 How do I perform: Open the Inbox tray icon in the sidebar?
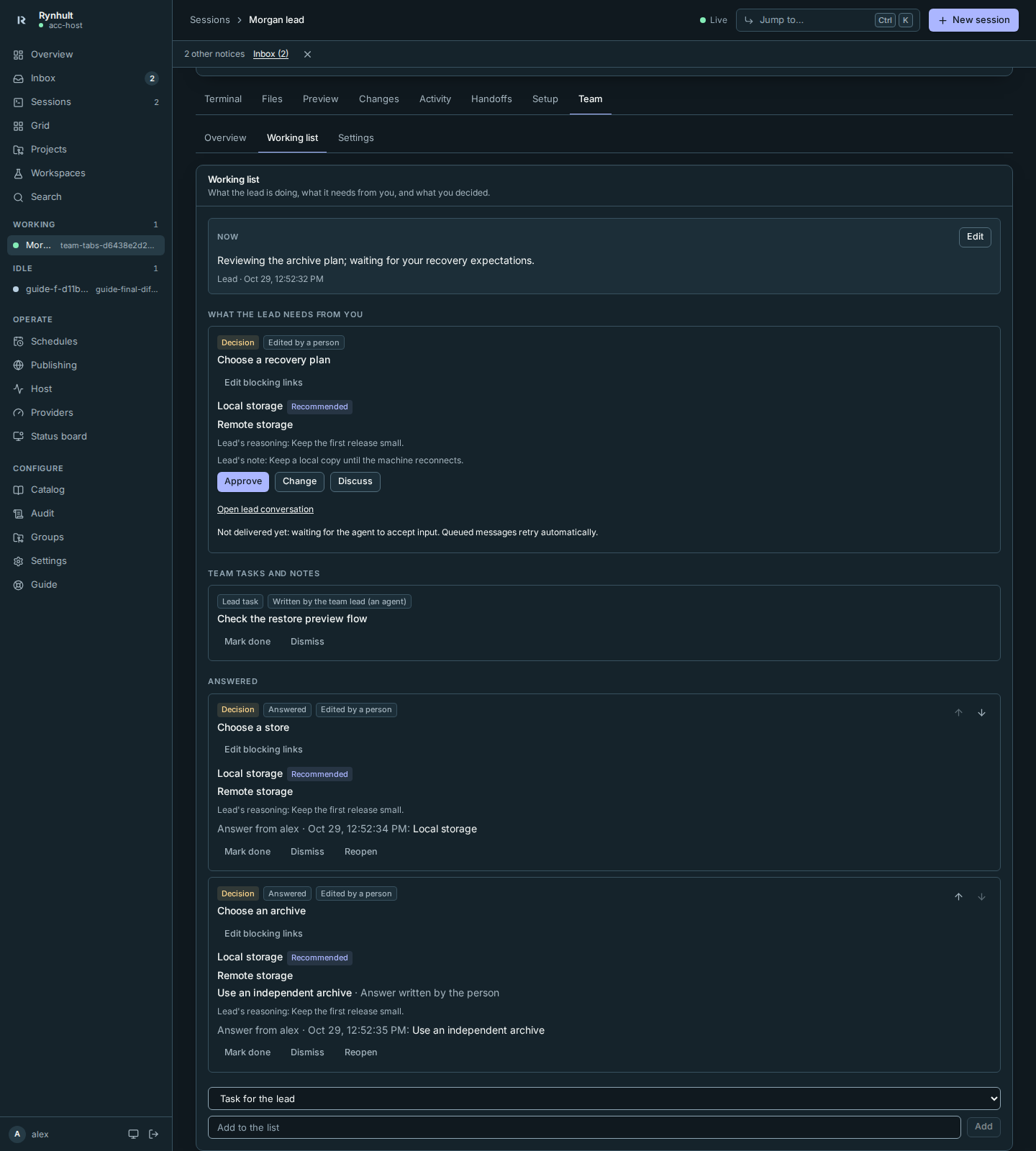click(19, 78)
